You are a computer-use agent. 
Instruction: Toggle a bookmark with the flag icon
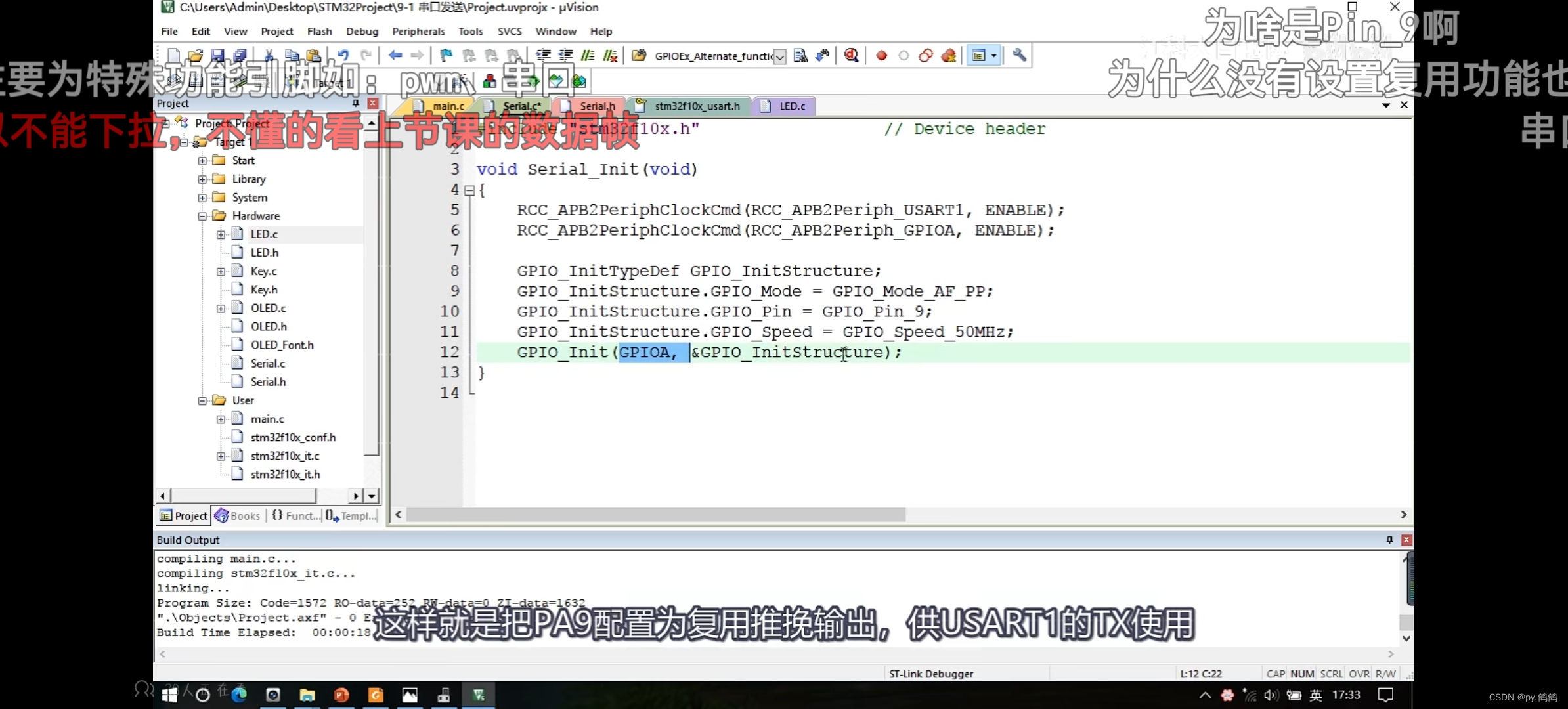446,56
